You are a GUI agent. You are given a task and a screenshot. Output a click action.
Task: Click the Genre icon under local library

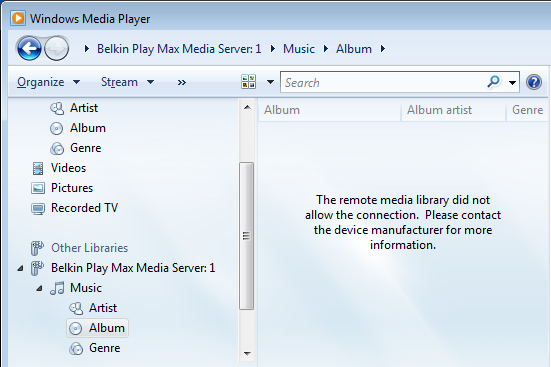click(57, 148)
